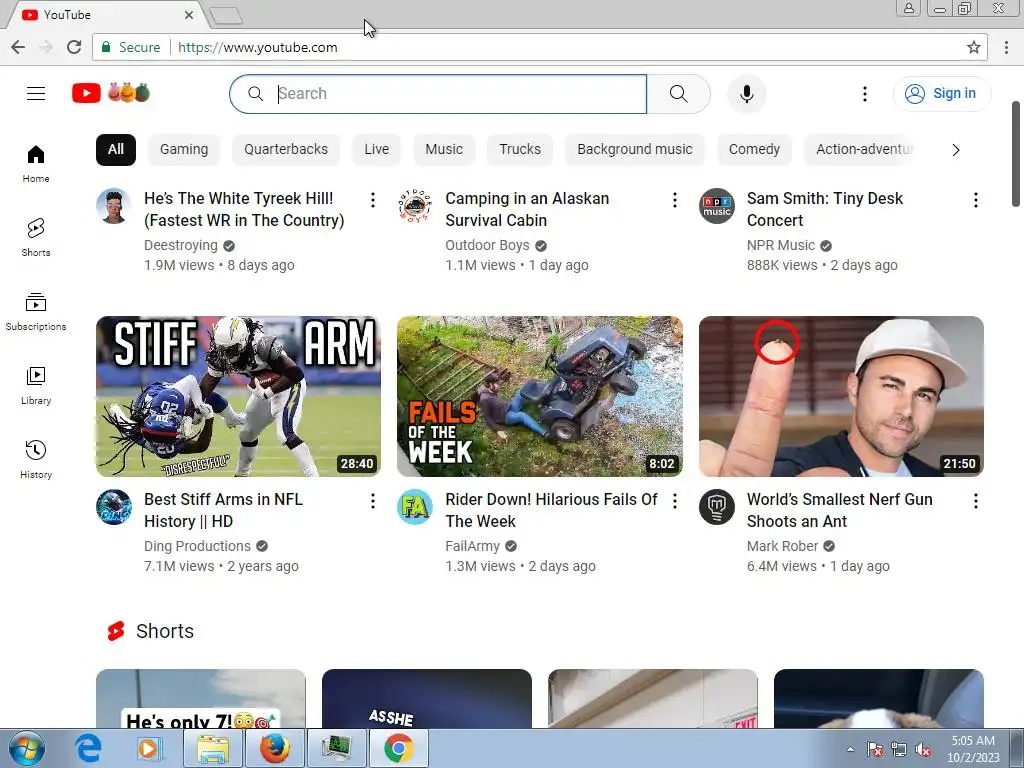Open Camping in an Alaskan Survival Cabin
This screenshot has width=1024, height=768.
point(527,209)
